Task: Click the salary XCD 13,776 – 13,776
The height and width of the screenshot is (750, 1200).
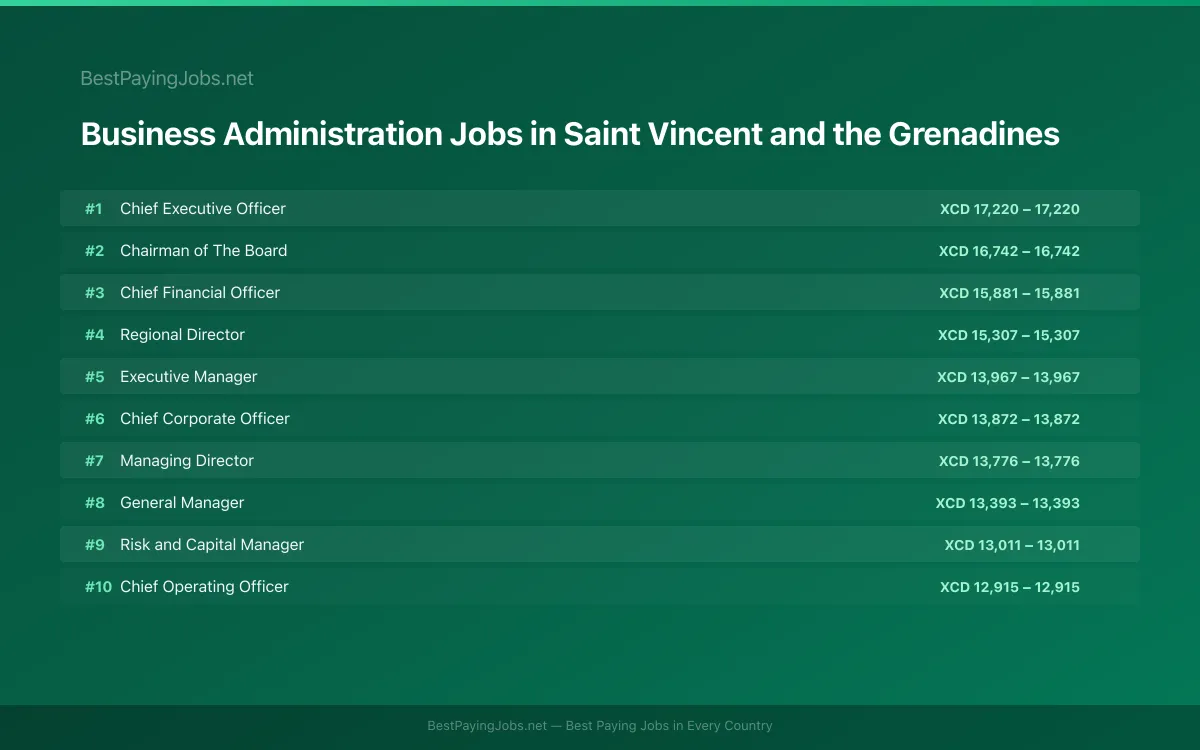Action: [x=1009, y=461]
